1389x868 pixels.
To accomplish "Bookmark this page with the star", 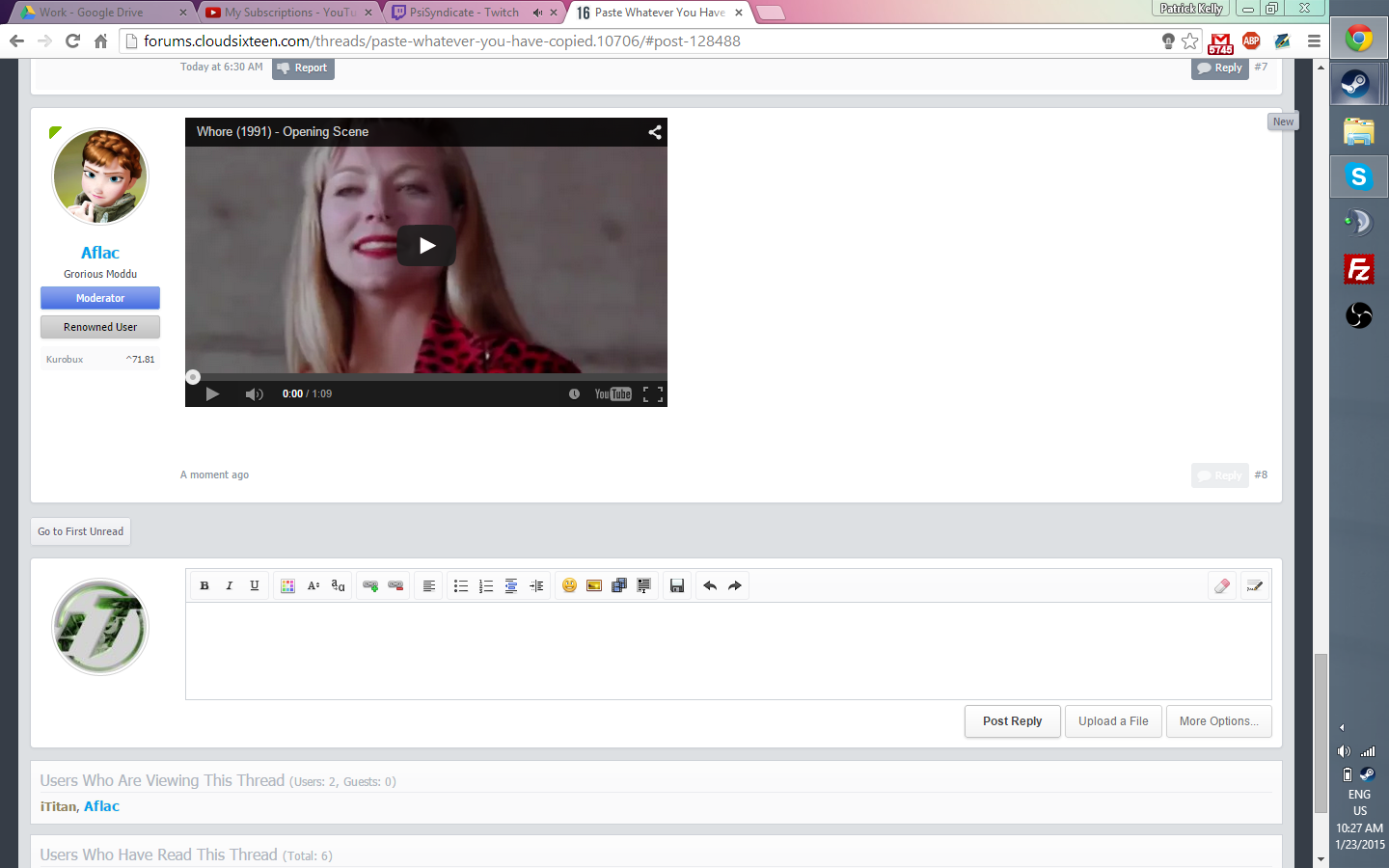I will click(x=1190, y=41).
